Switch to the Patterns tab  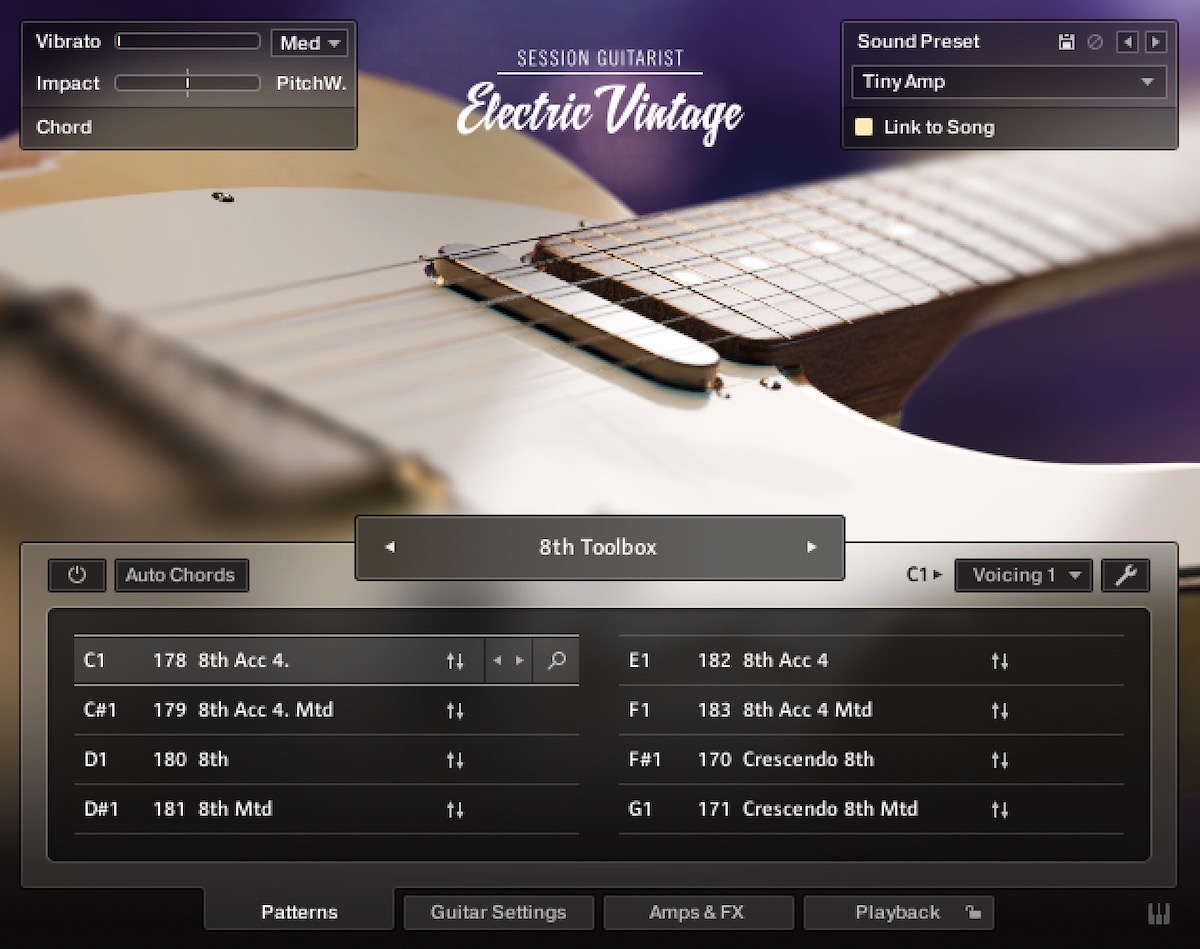pyautogui.click(x=299, y=912)
